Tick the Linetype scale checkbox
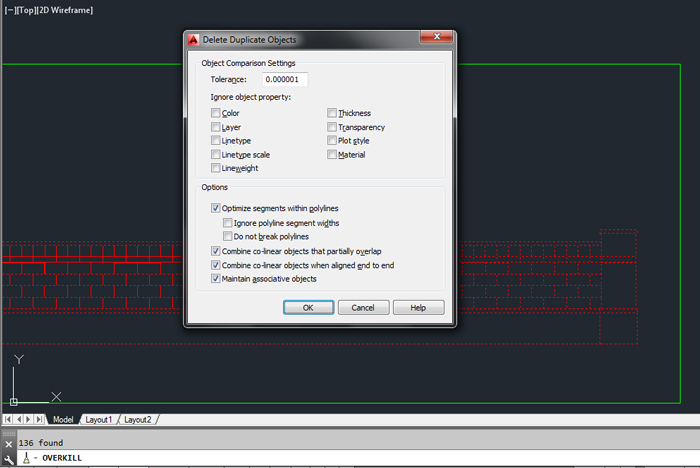Viewport: 700px width, 468px height. pyautogui.click(x=216, y=155)
